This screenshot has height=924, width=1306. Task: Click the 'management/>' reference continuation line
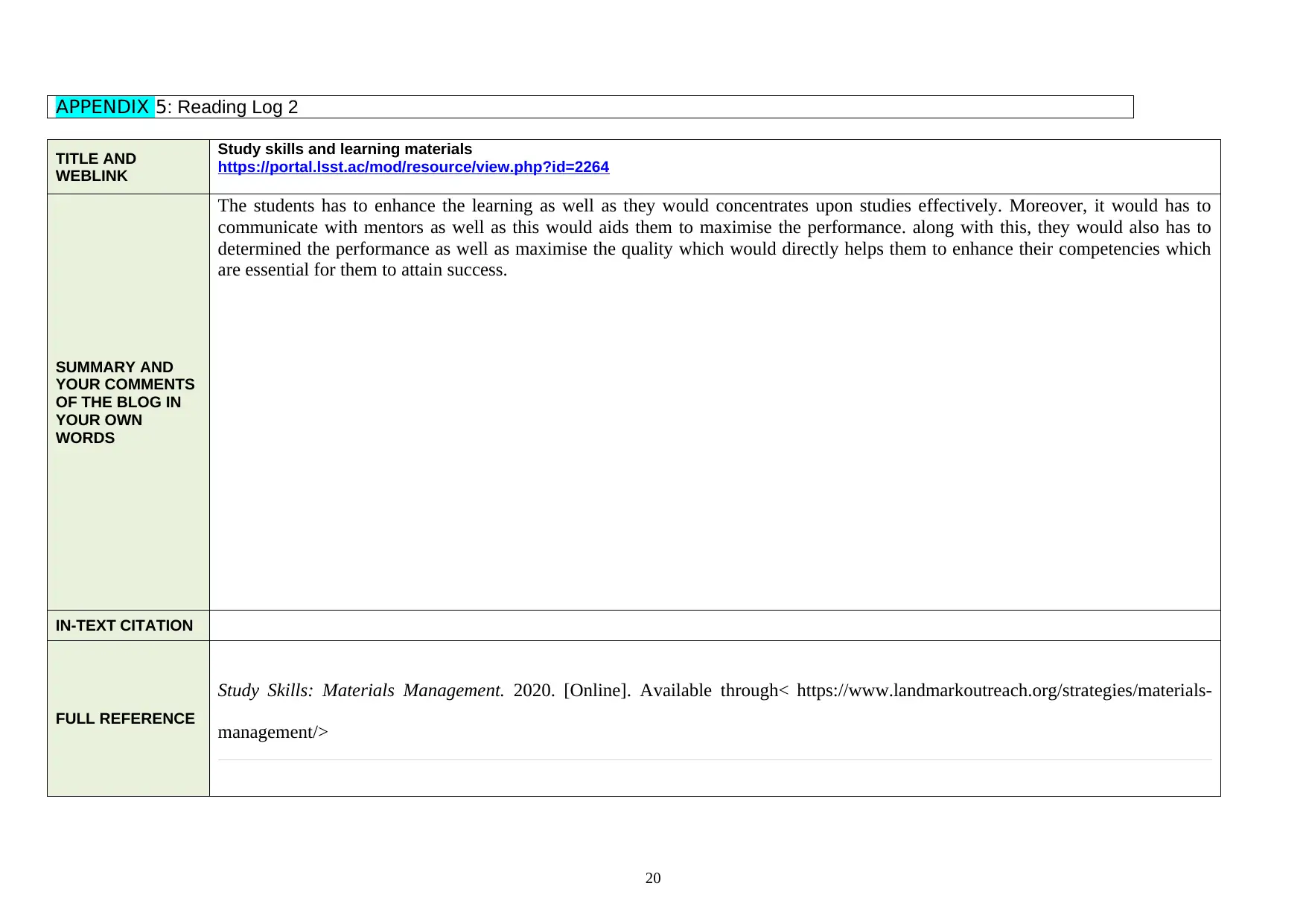point(273,733)
